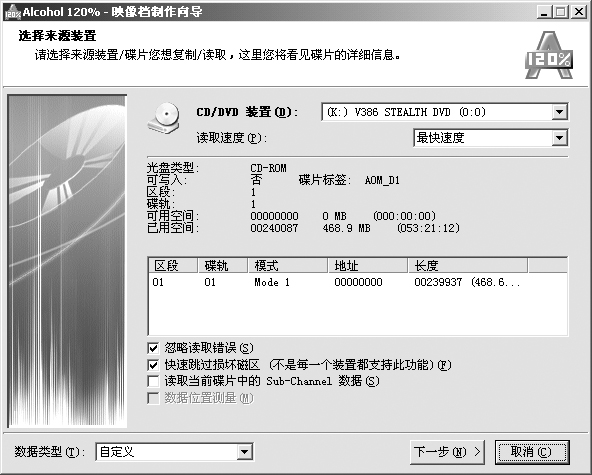Image resolution: width=592 pixels, height=475 pixels.
Task: Enable 读取当前碟片中的 Sub-Channel 数据 checkbox
Action: click(x=153, y=381)
